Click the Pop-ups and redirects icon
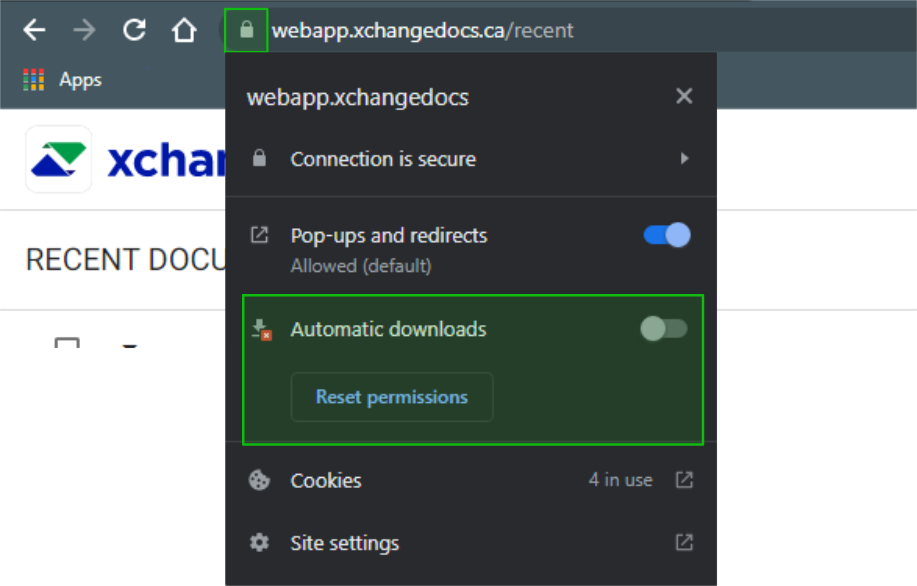This screenshot has width=917, height=586. [260, 235]
